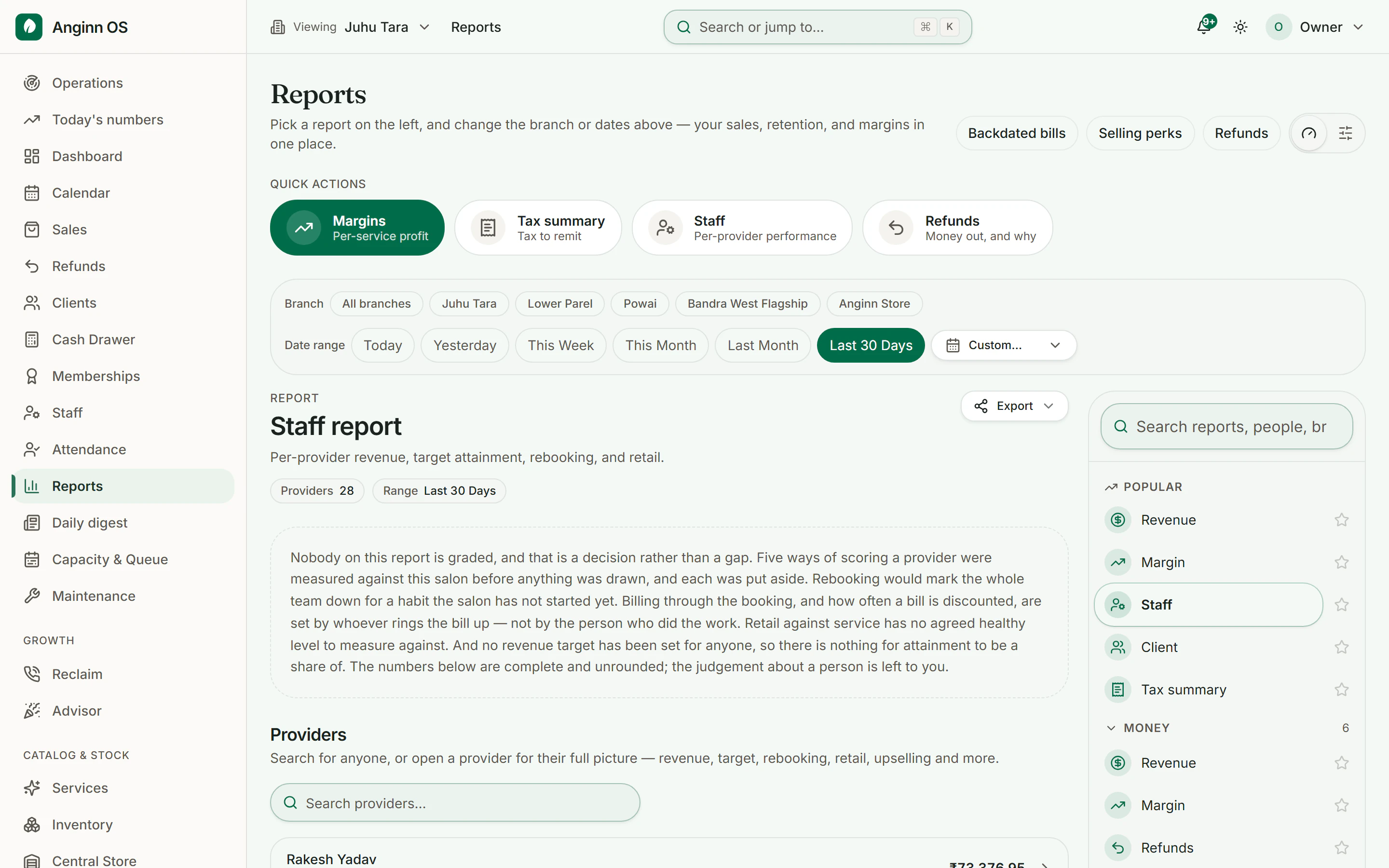The height and width of the screenshot is (868, 1389).
Task: Set date range to Last Month
Action: [763, 345]
